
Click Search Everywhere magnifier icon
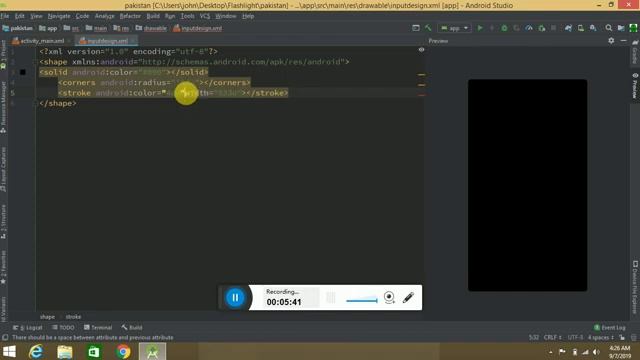click(609, 28)
